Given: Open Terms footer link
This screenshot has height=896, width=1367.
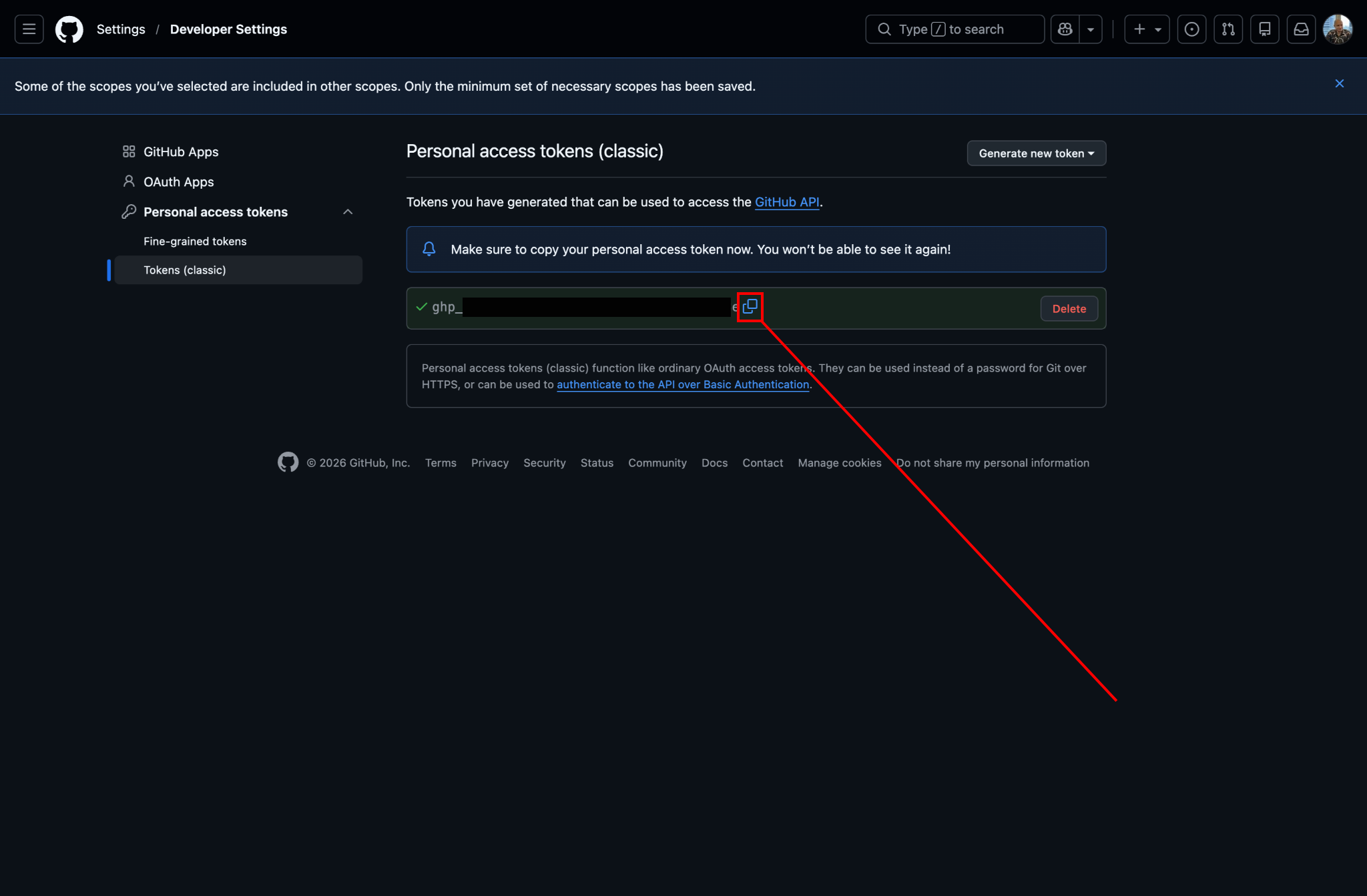Looking at the screenshot, I should coord(441,463).
